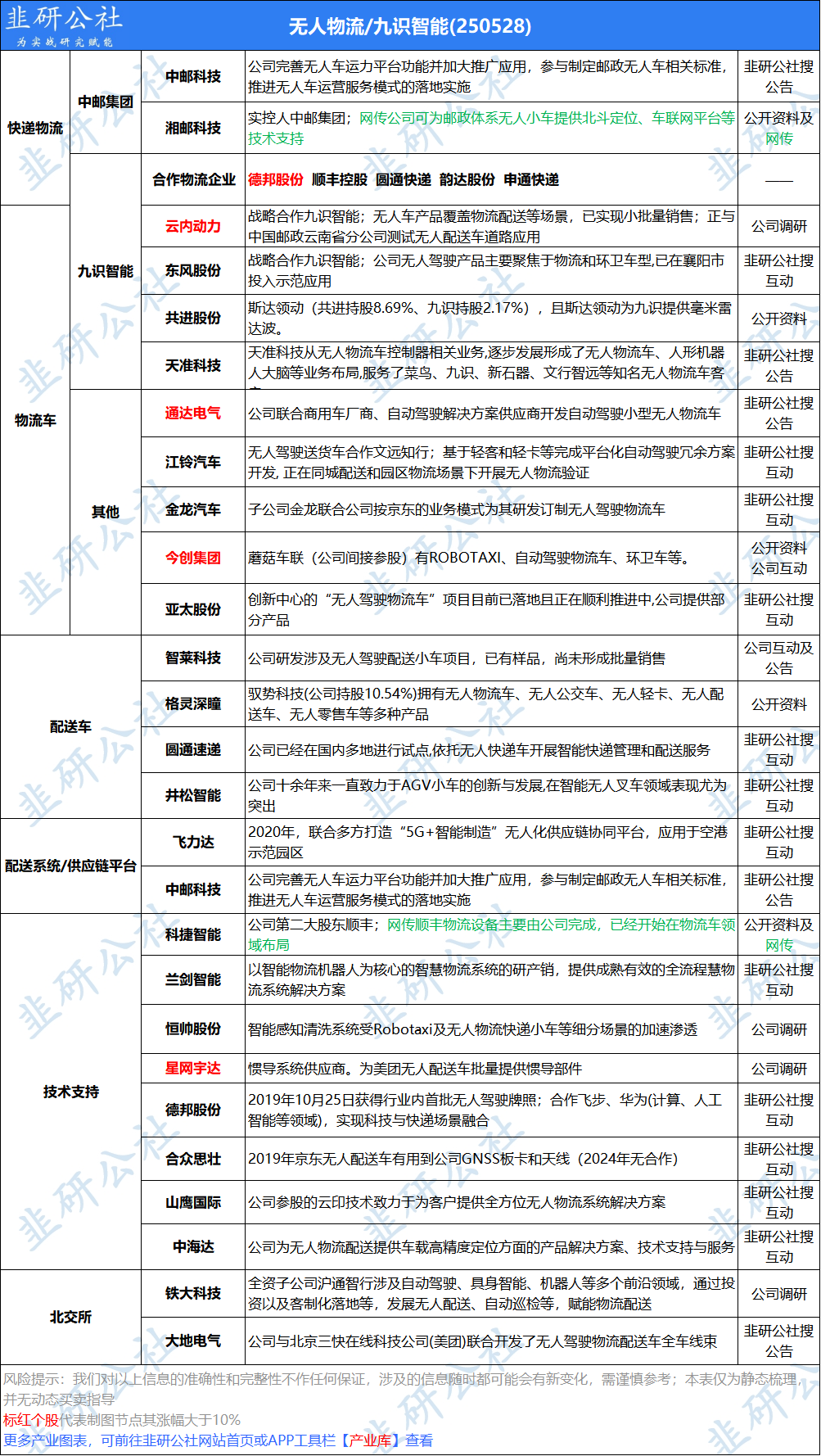Select the 中邮集团 group cell

tap(105, 102)
